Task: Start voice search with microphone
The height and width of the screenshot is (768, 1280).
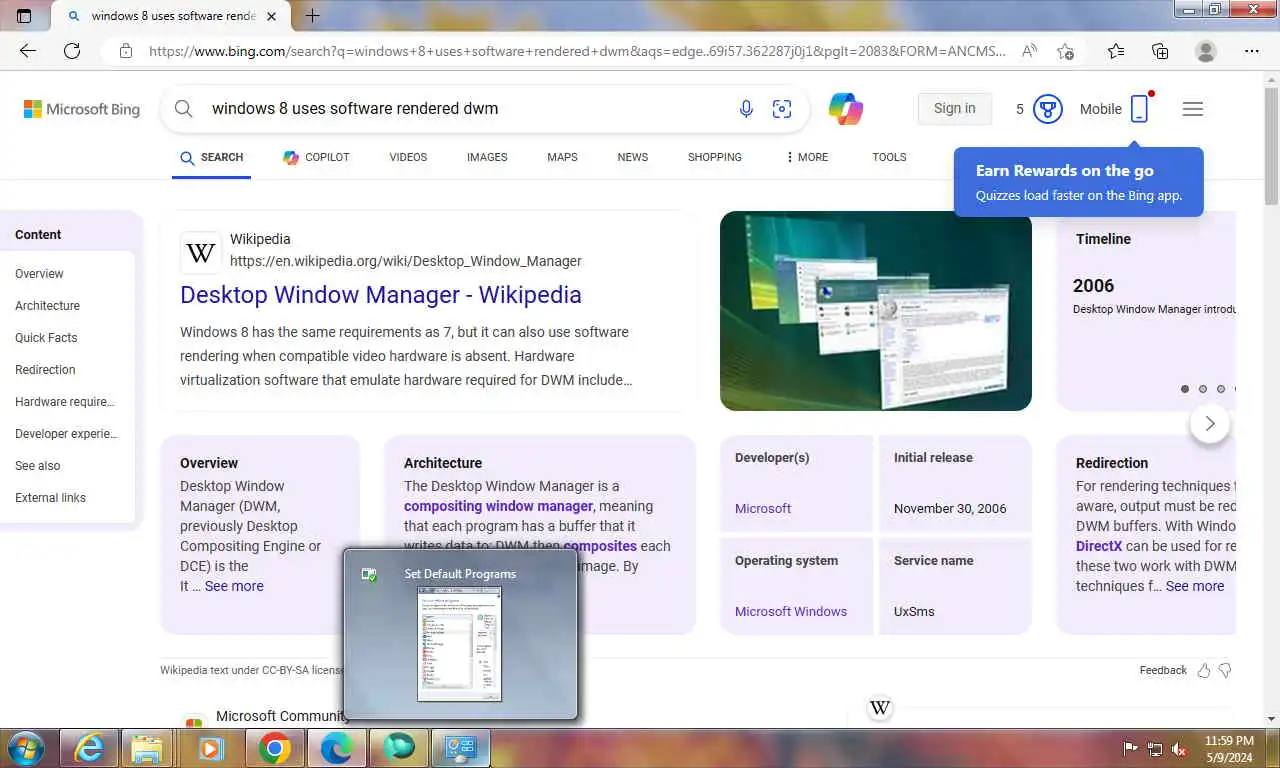Action: click(x=746, y=109)
